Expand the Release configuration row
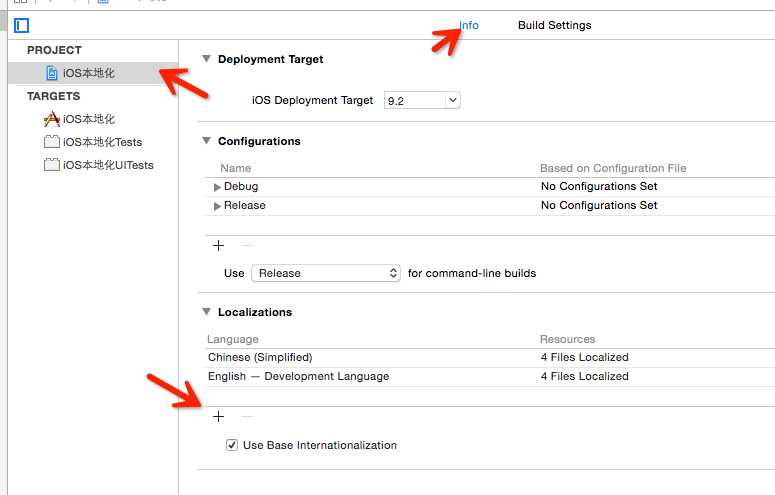 [217, 206]
